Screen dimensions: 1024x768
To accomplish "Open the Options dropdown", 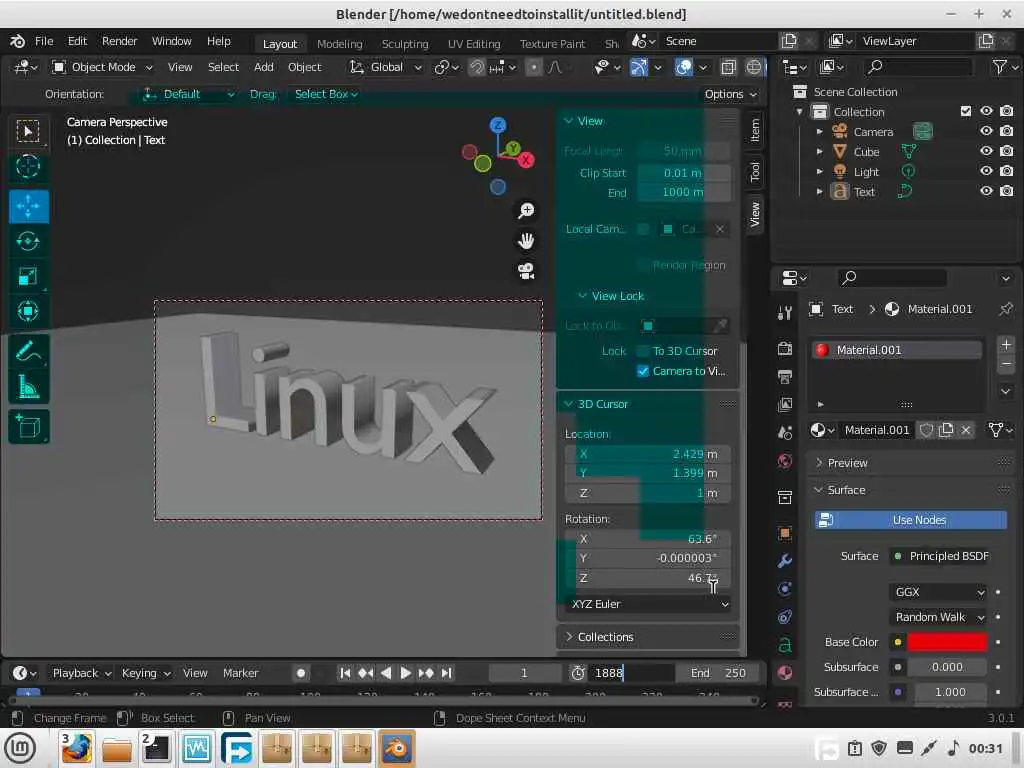I will pyautogui.click(x=729, y=94).
